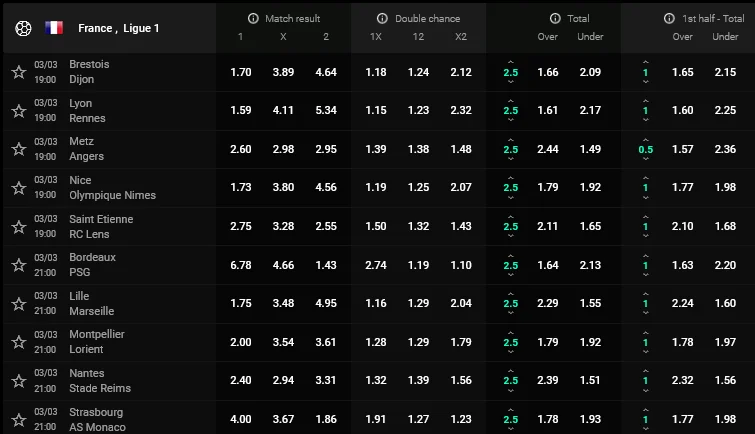Open the France, Ligue 1 league title
The height and width of the screenshot is (434, 755).
(x=118, y=28)
